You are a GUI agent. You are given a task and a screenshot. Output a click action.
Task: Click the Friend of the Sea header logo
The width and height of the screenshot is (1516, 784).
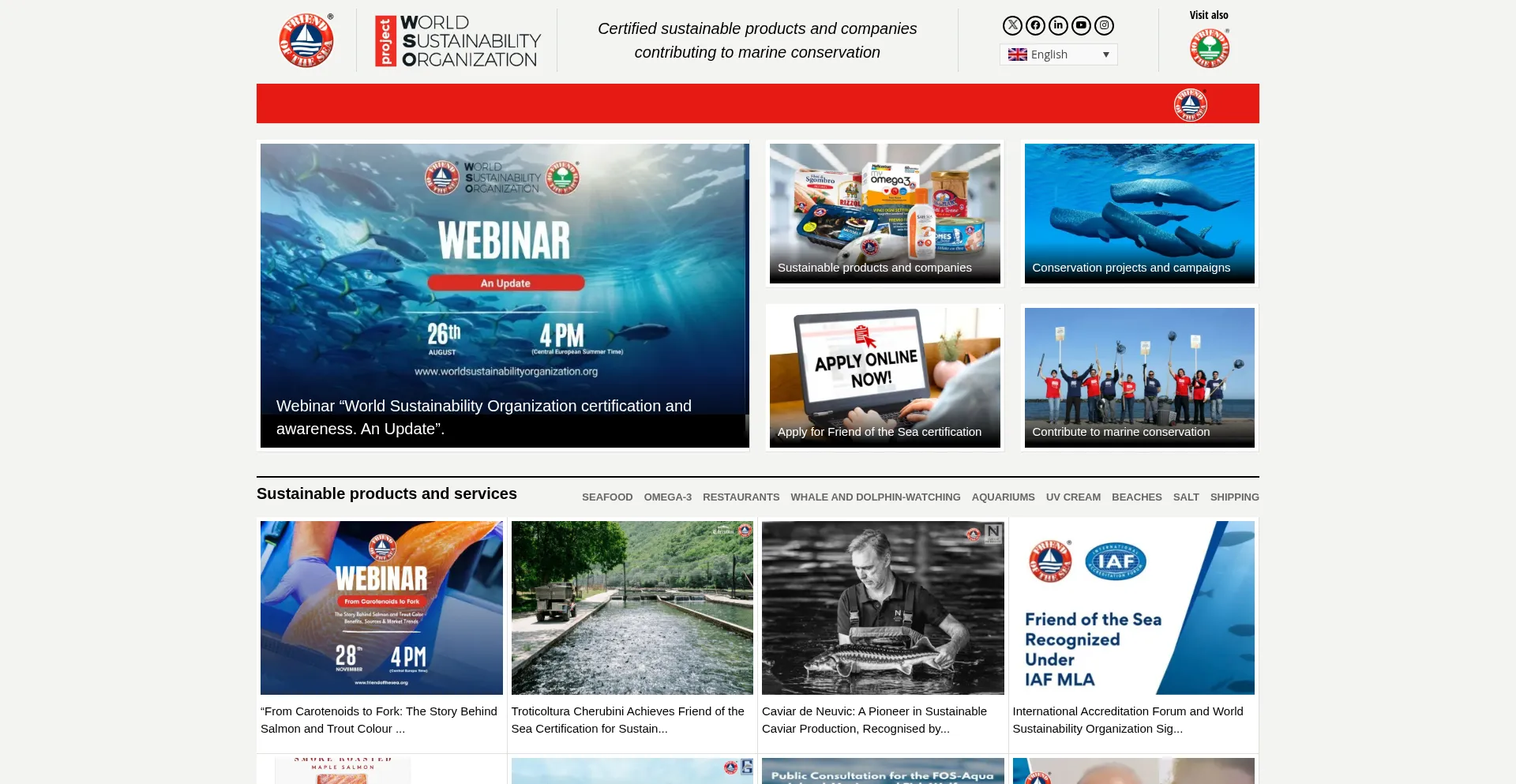pyautogui.click(x=306, y=40)
